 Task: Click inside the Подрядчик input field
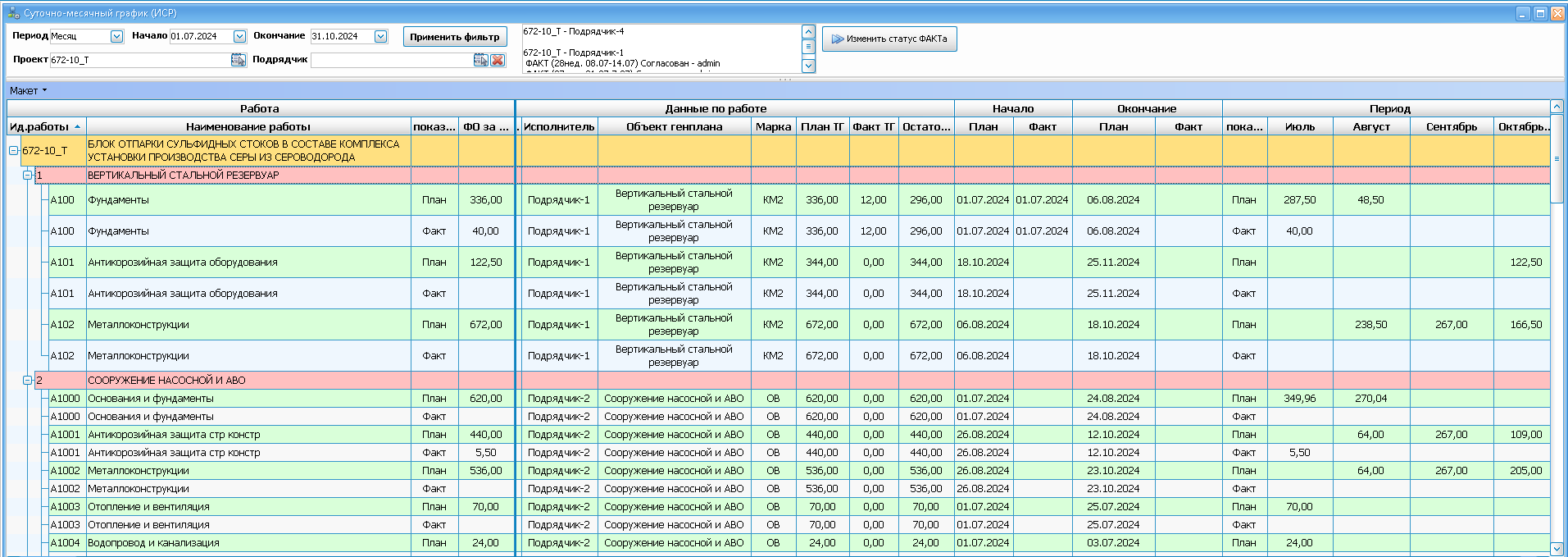tap(391, 60)
